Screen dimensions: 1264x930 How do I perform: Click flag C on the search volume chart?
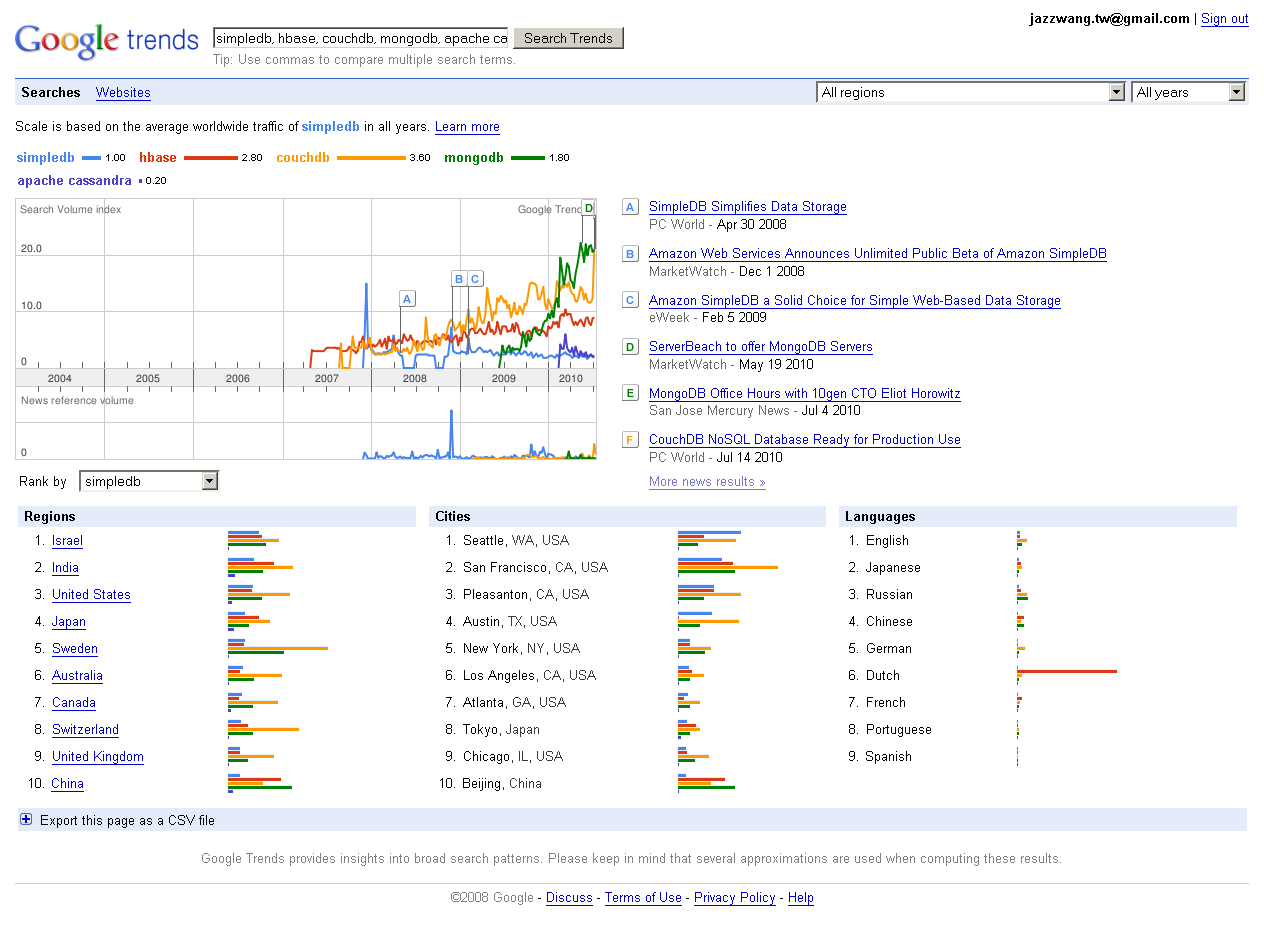[475, 279]
